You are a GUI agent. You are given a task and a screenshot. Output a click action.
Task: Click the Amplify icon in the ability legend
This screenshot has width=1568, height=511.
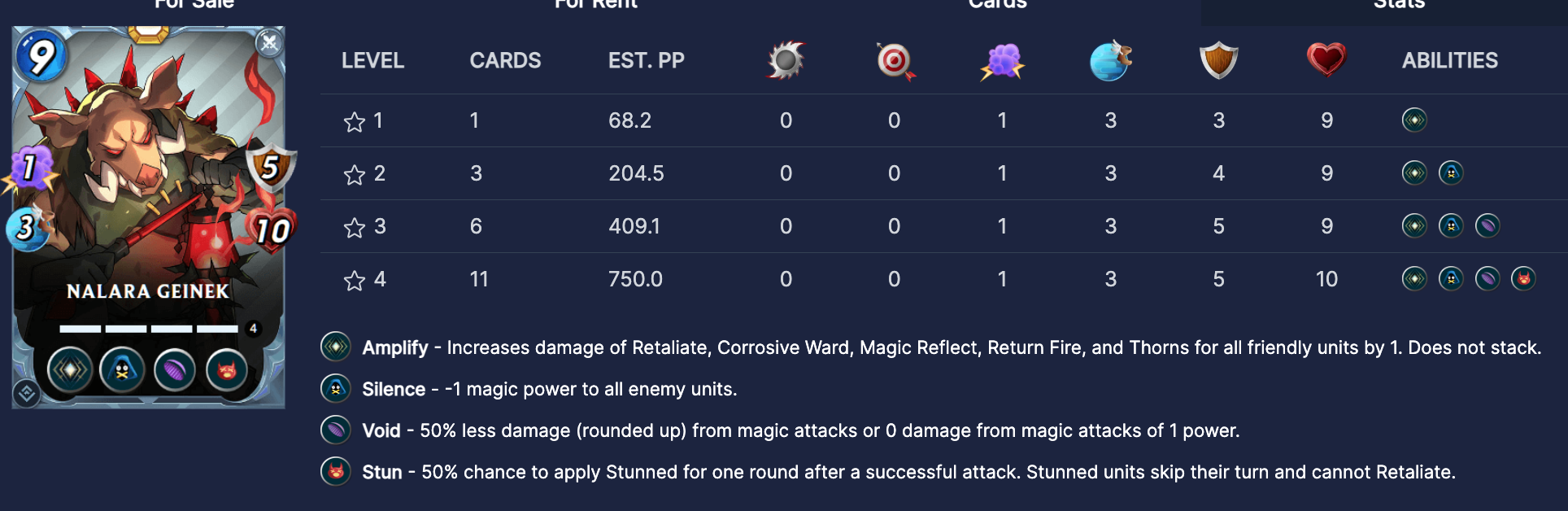coord(336,347)
